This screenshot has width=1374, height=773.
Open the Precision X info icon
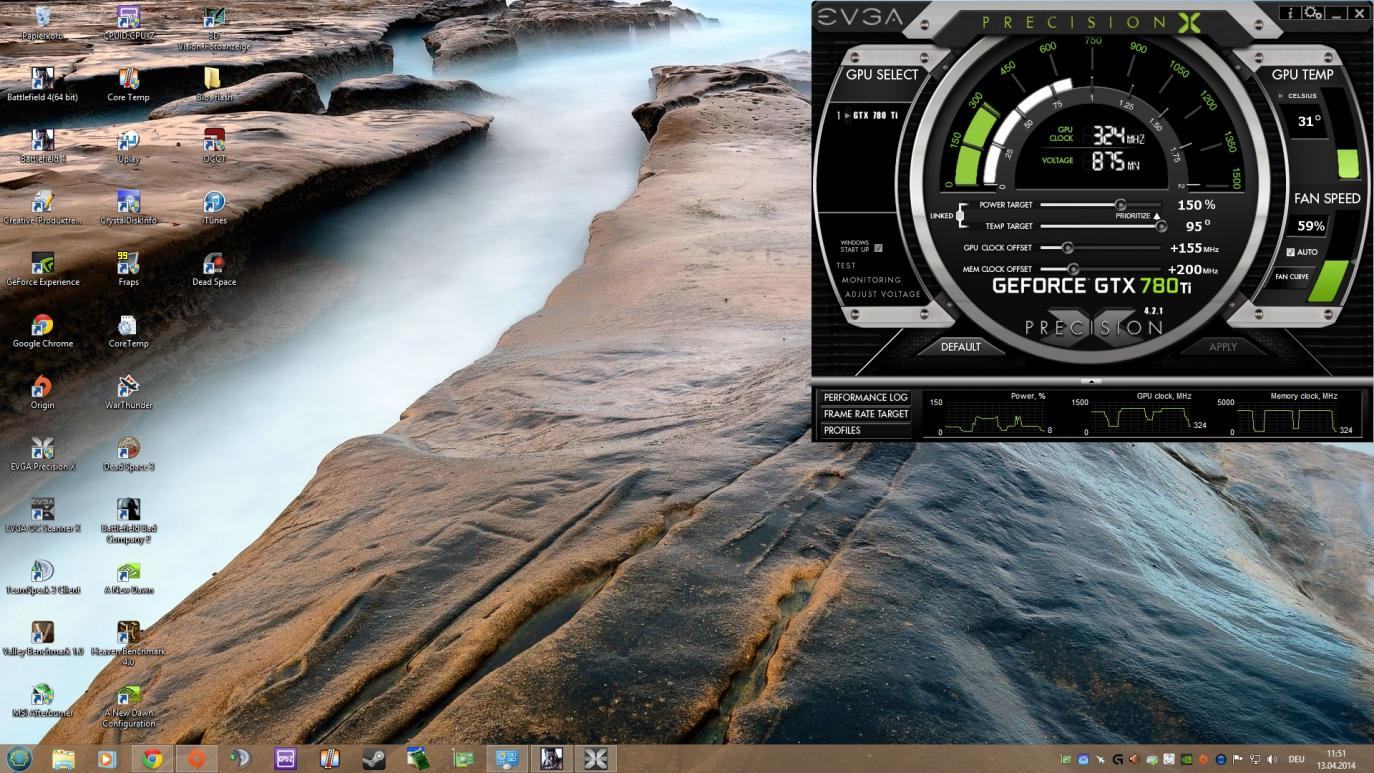click(1290, 13)
